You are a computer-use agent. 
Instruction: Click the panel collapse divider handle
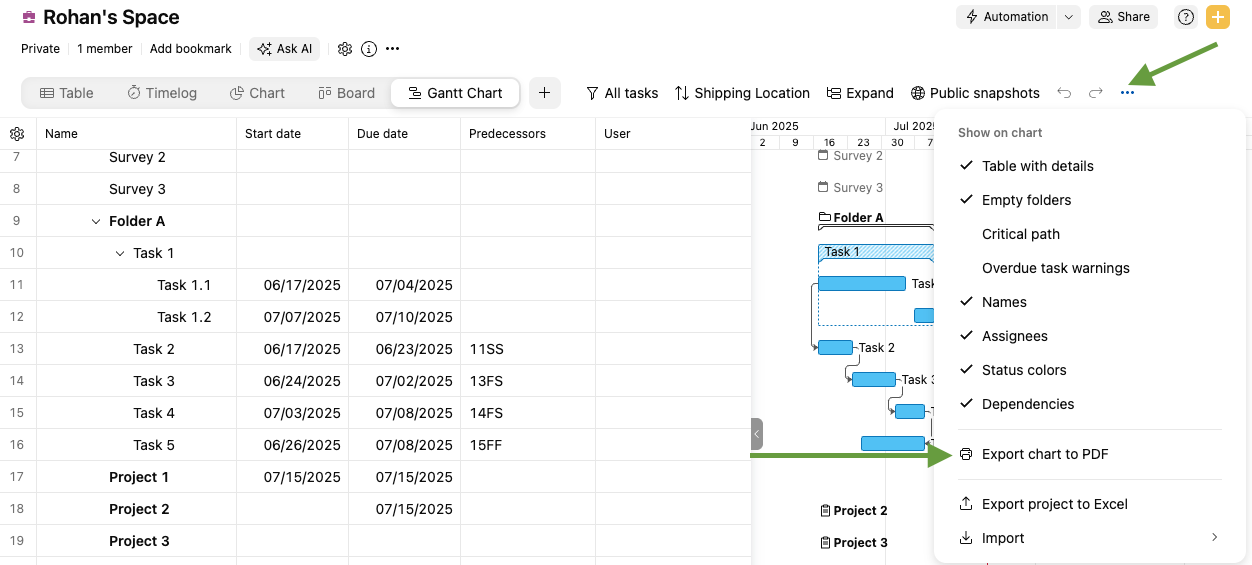(757, 434)
